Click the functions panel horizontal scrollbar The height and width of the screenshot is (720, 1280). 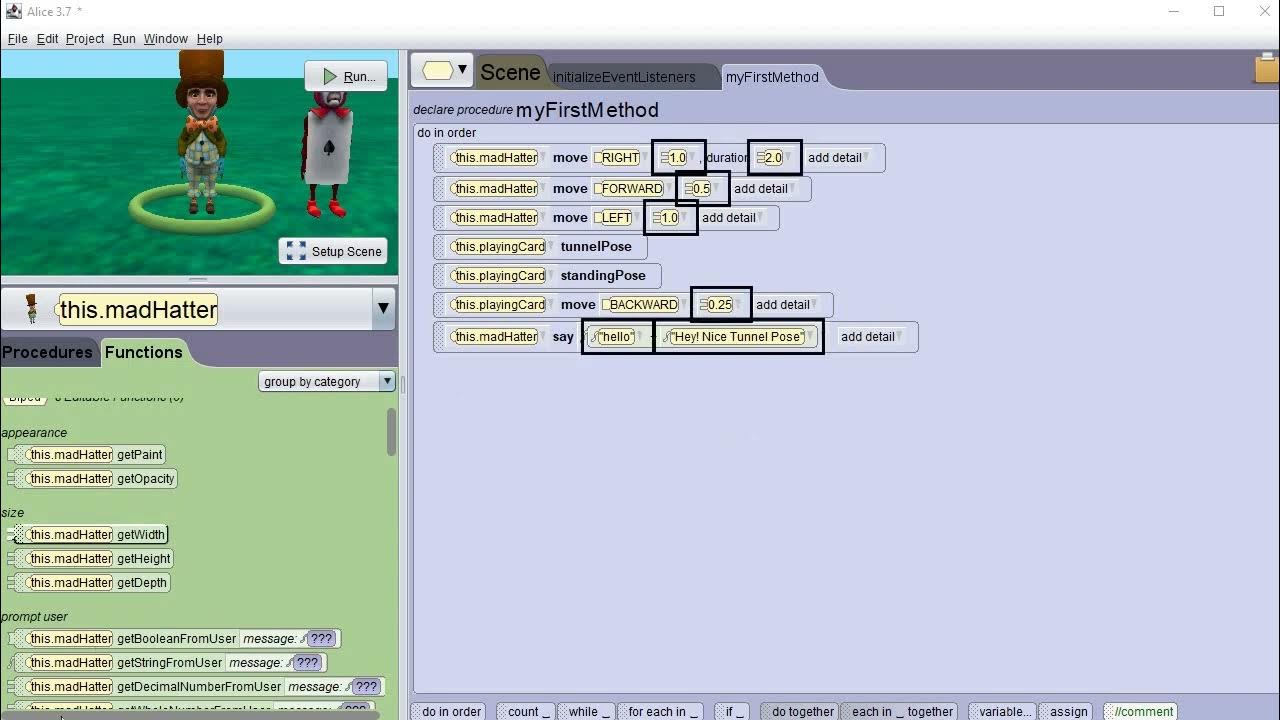point(190,714)
